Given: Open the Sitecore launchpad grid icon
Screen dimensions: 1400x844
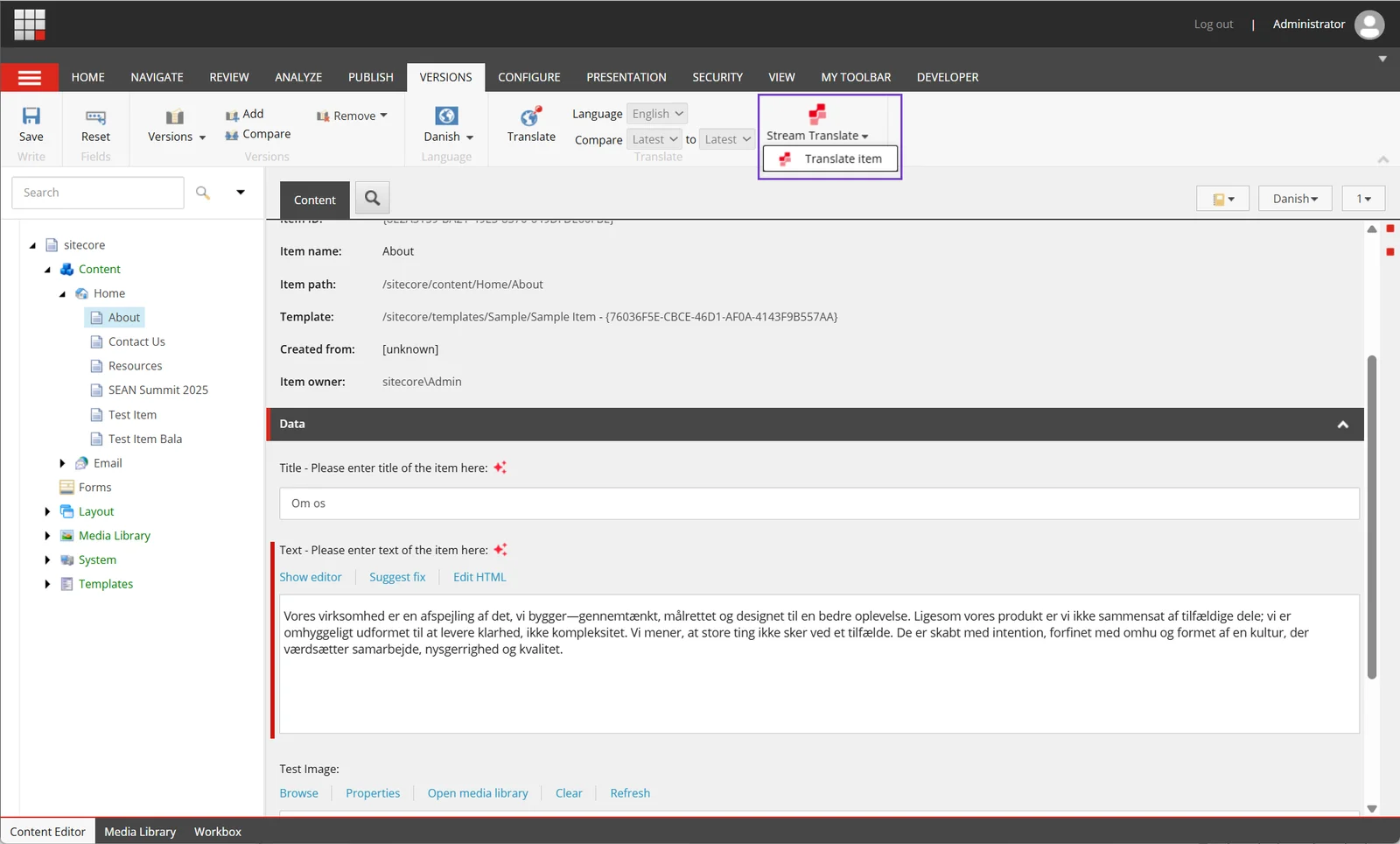Looking at the screenshot, I should (30, 25).
